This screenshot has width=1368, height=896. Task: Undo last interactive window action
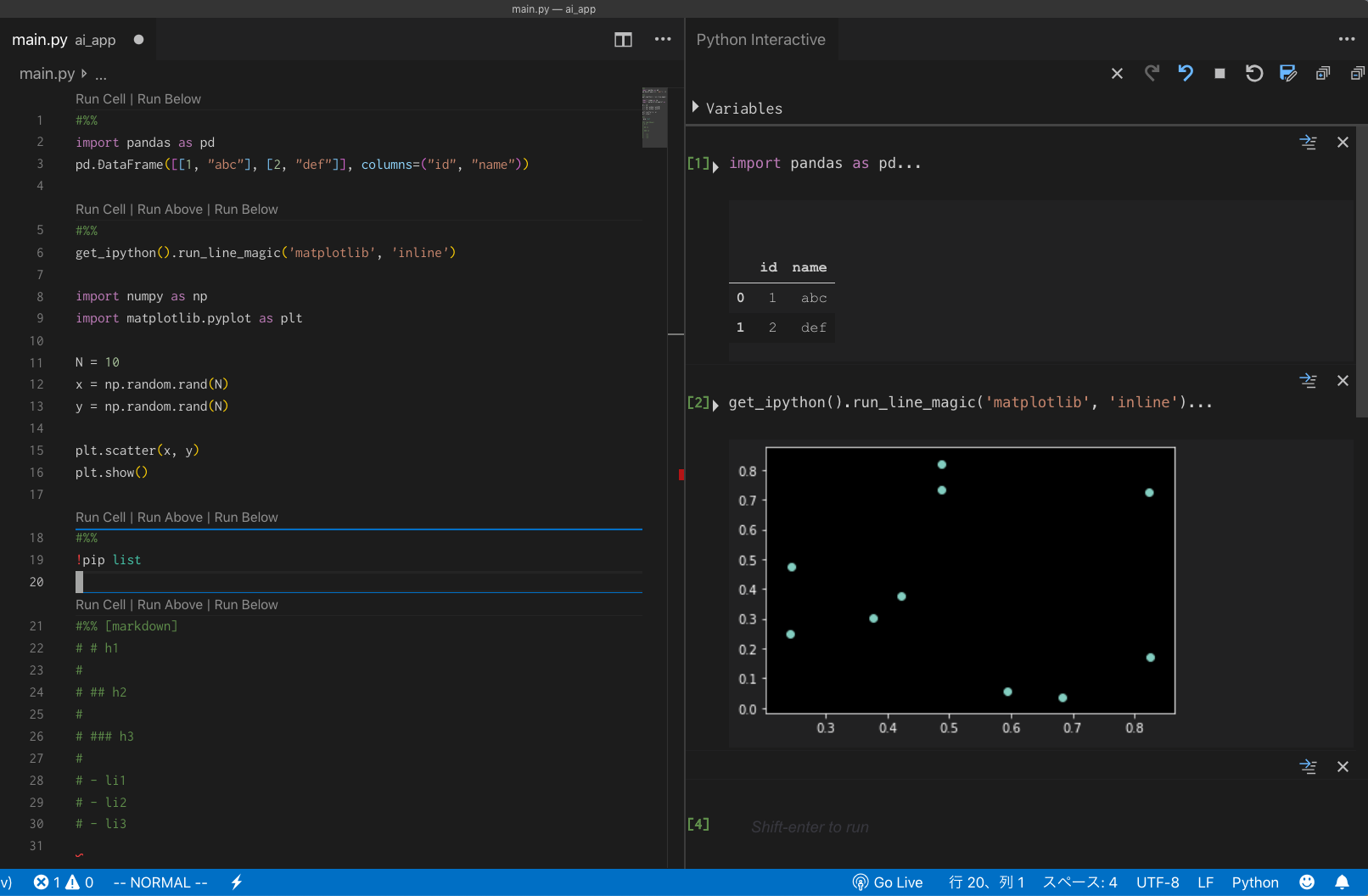click(1186, 74)
